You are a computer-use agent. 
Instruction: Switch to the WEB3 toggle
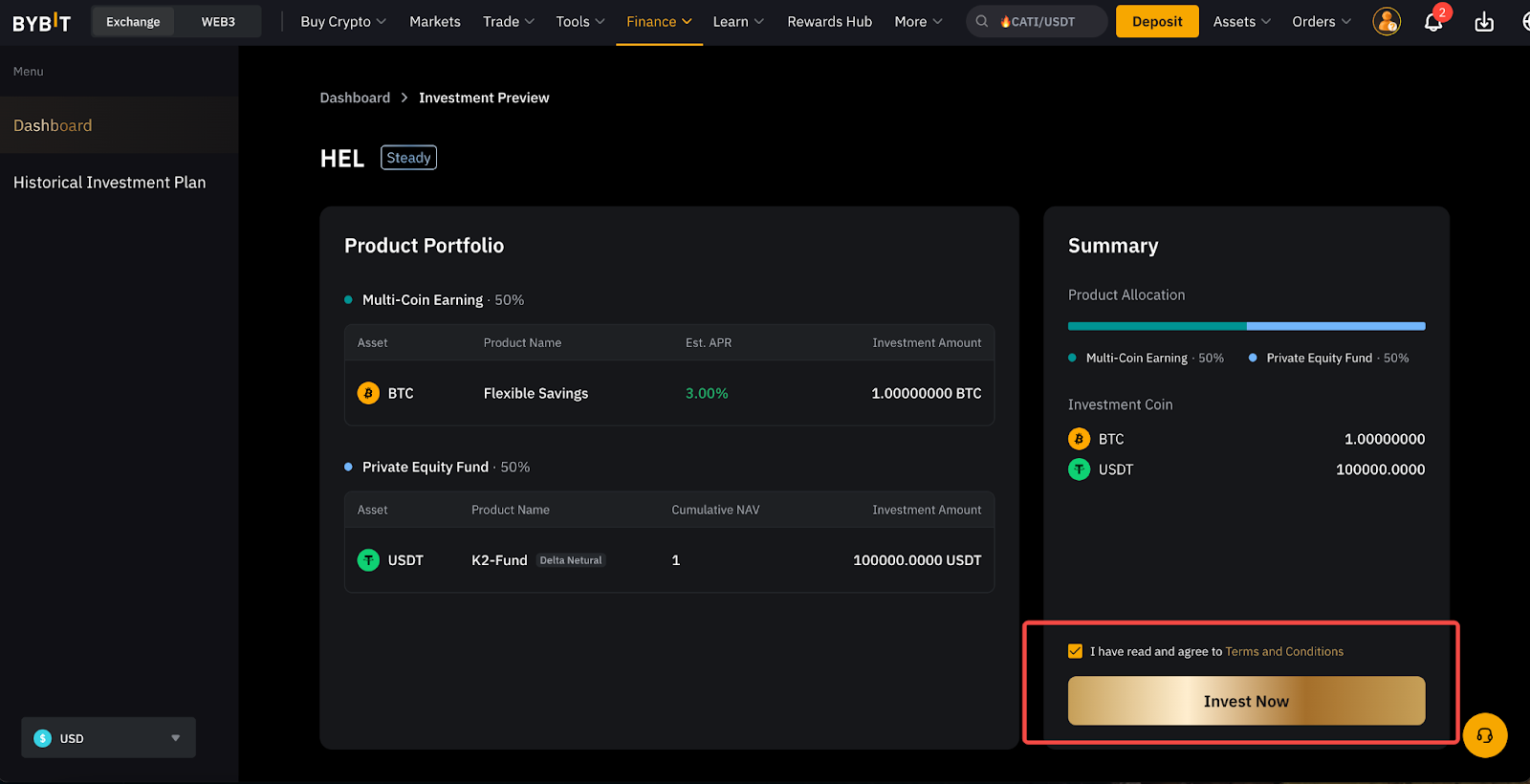(218, 22)
